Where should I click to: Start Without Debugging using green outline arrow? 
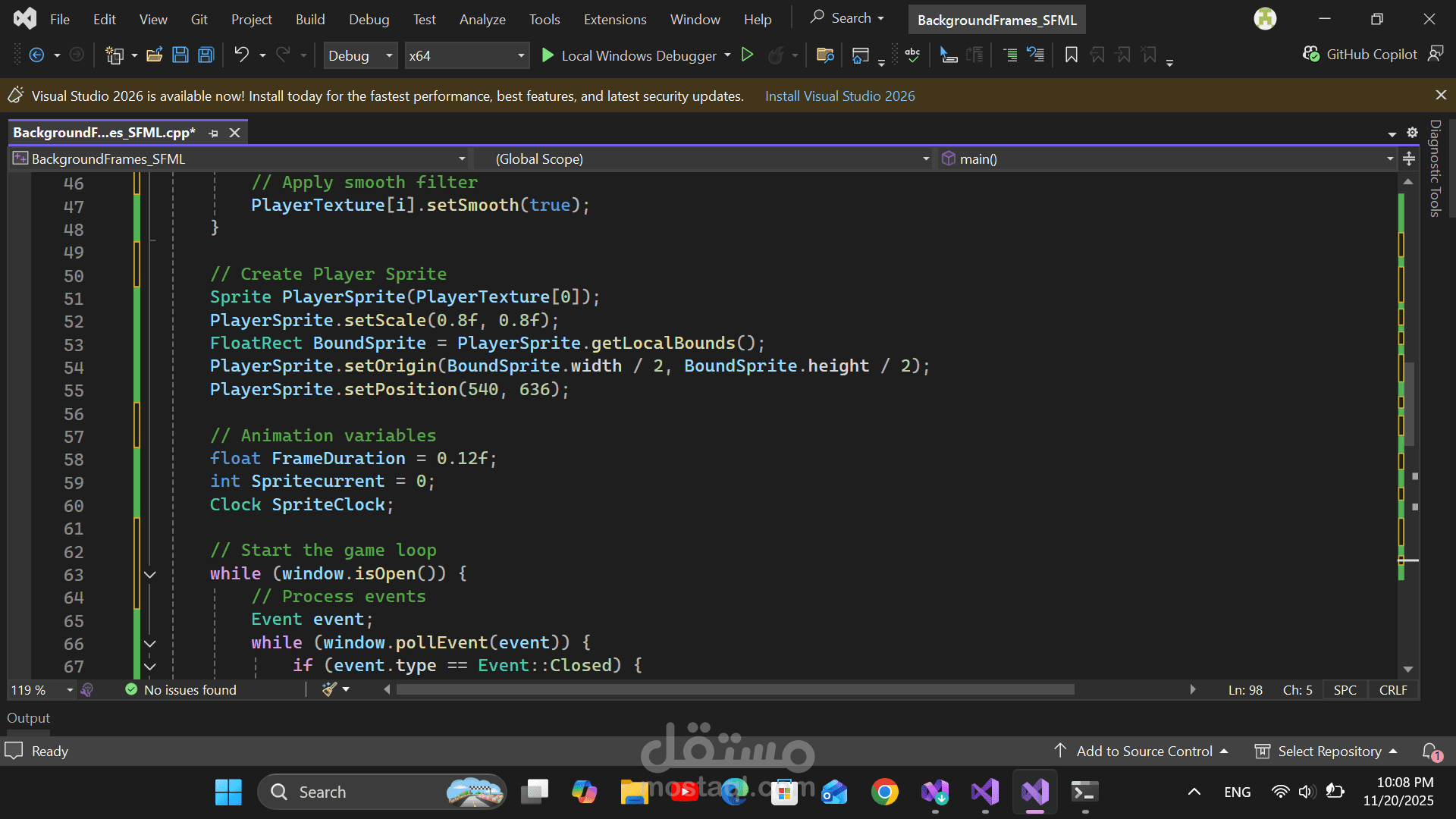click(x=747, y=55)
